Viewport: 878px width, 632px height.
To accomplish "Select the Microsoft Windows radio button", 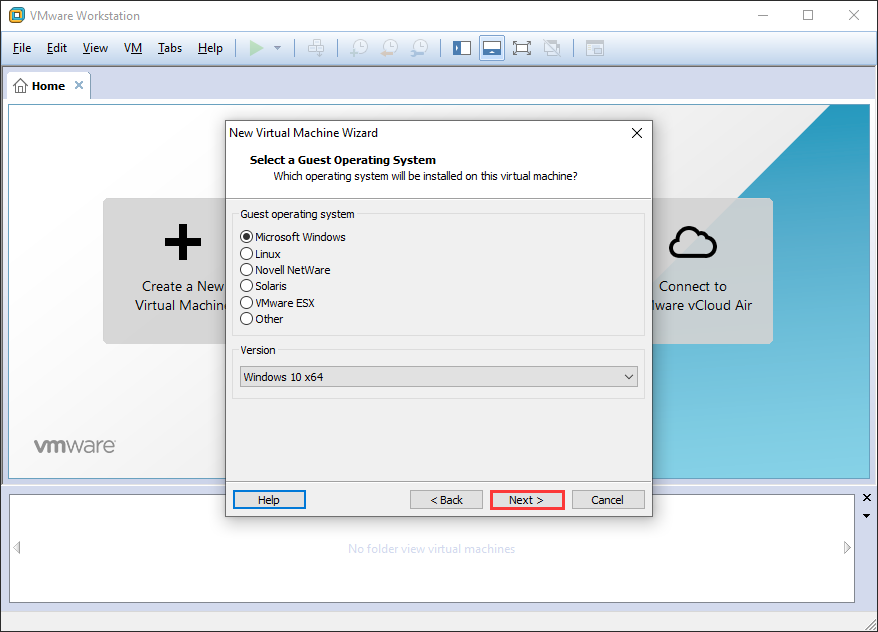I will coord(246,237).
